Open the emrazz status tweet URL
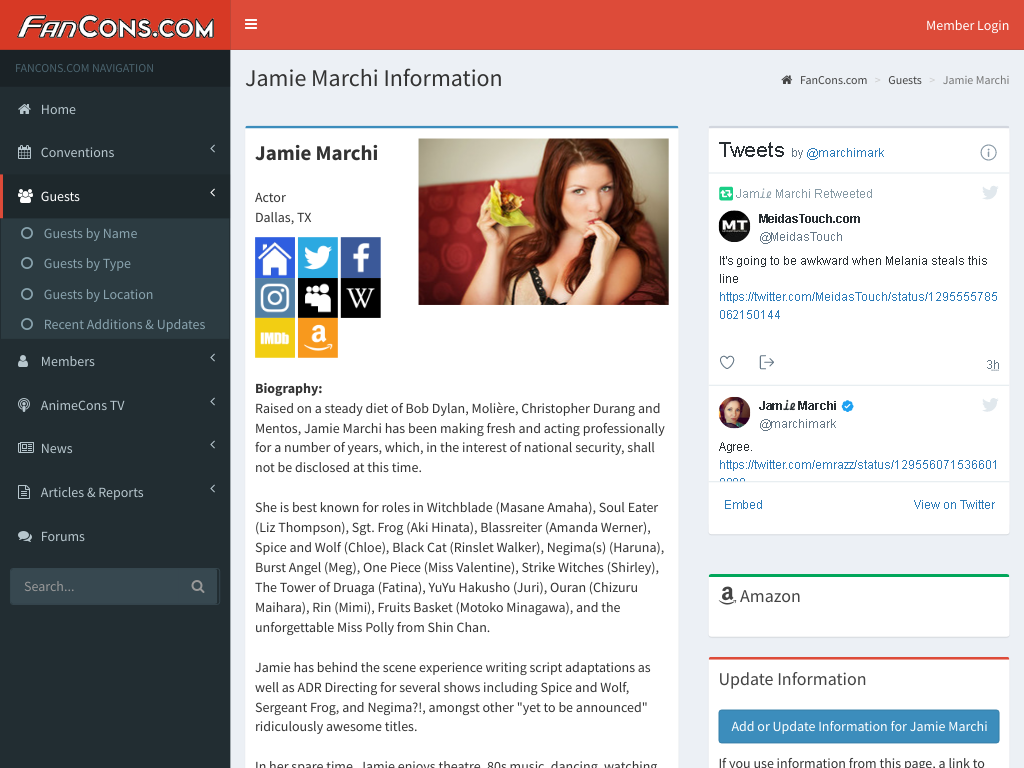1024x768 pixels. click(858, 465)
